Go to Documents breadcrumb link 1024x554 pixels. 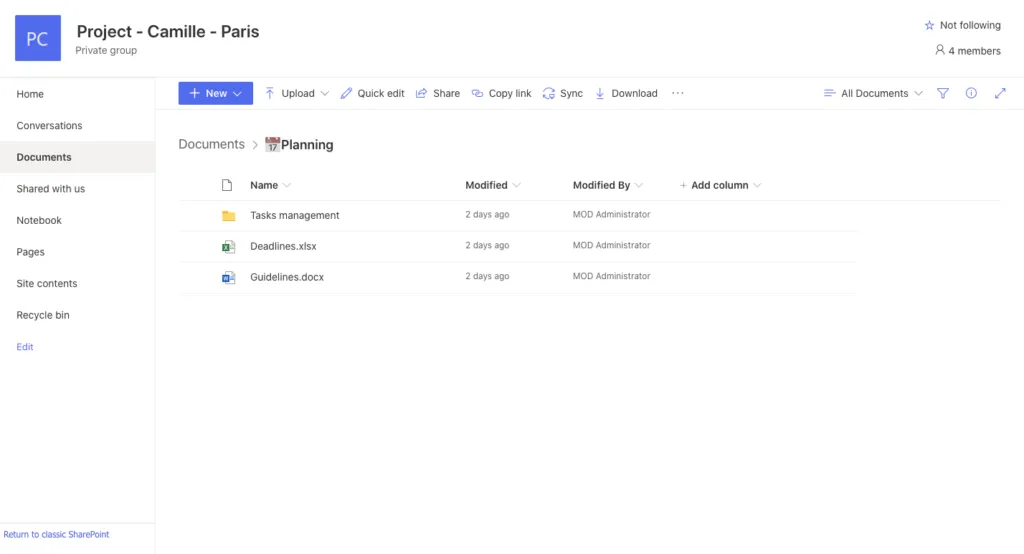pyautogui.click(x=212, y=144)
